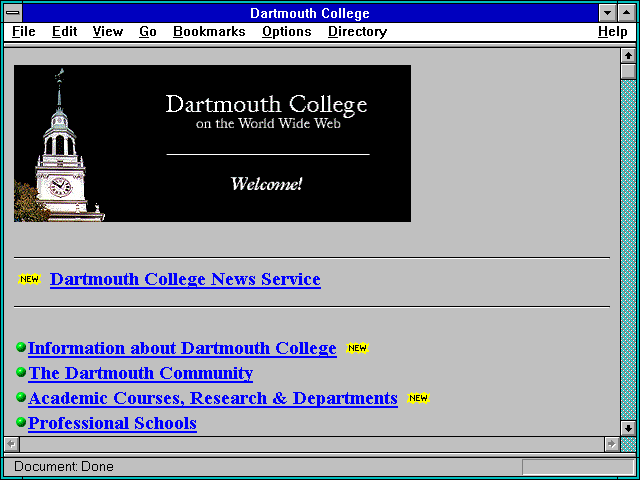The image size is (640, 480).
Task: Click the vertical scrollbar down arrow
Action: [628, 429]
